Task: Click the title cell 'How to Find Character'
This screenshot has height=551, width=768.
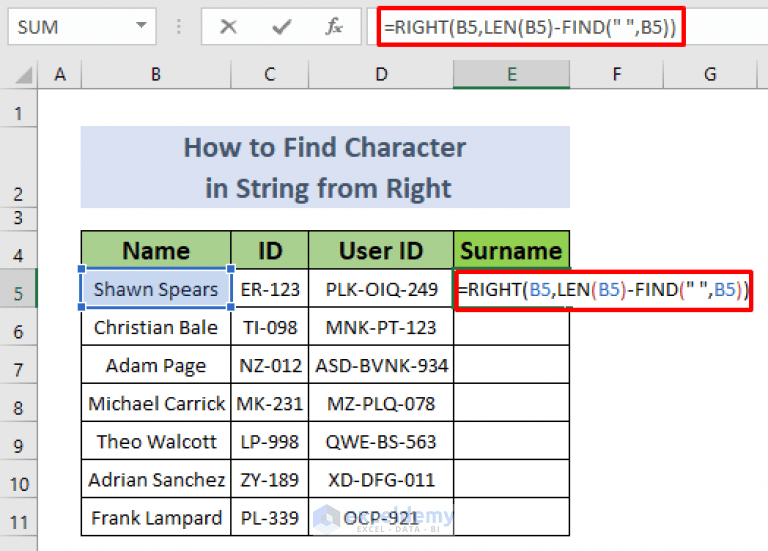Action: 325,168
